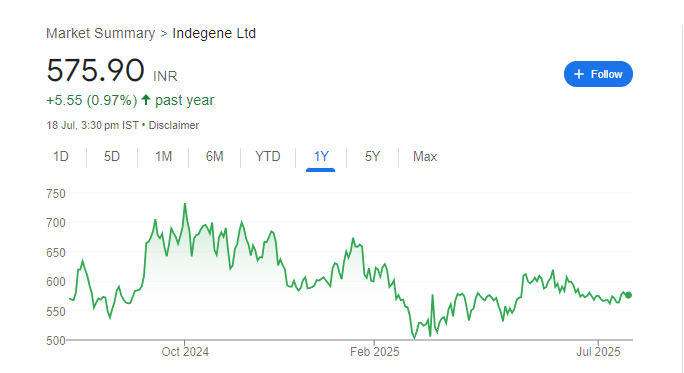Click the +5.55 (0.97%) change text
Image resolution: width=684 pixels, height=373 pixels.
click(92, 100)
